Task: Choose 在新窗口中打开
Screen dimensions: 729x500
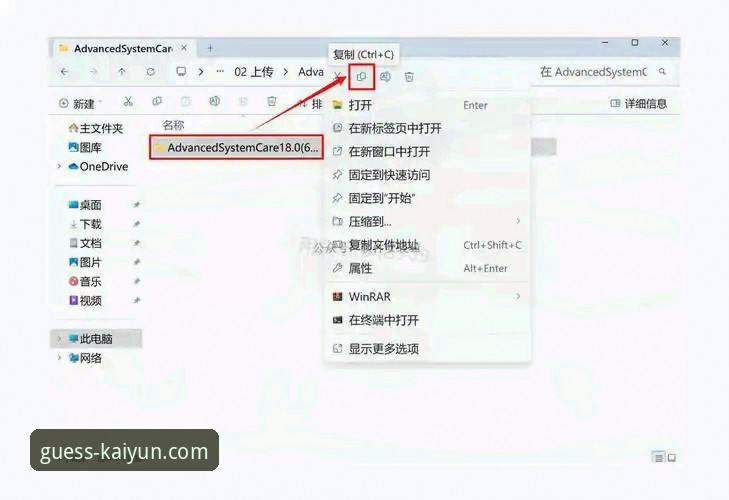Action: pos(427,152)
